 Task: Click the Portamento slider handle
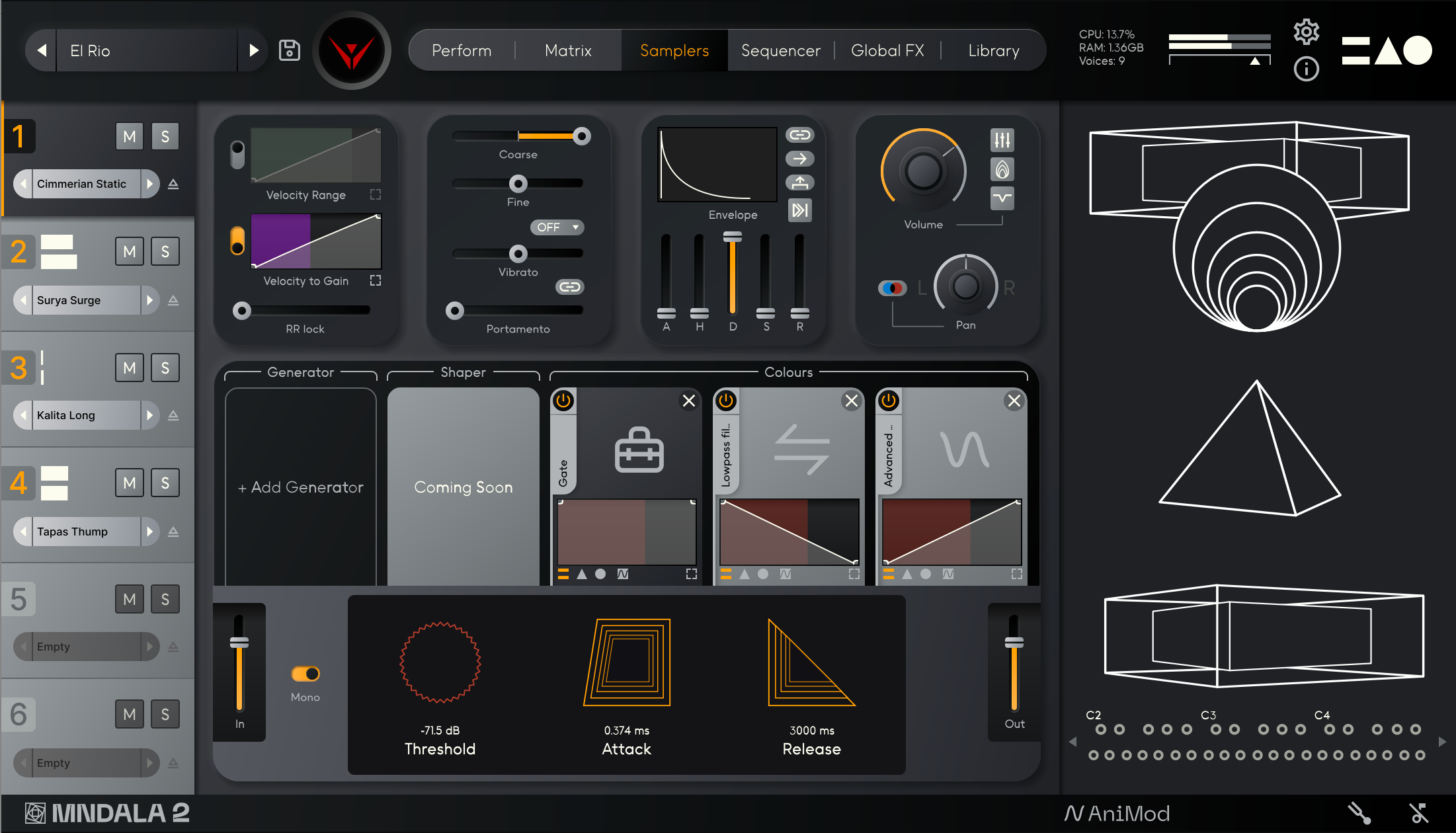[455, 310]
